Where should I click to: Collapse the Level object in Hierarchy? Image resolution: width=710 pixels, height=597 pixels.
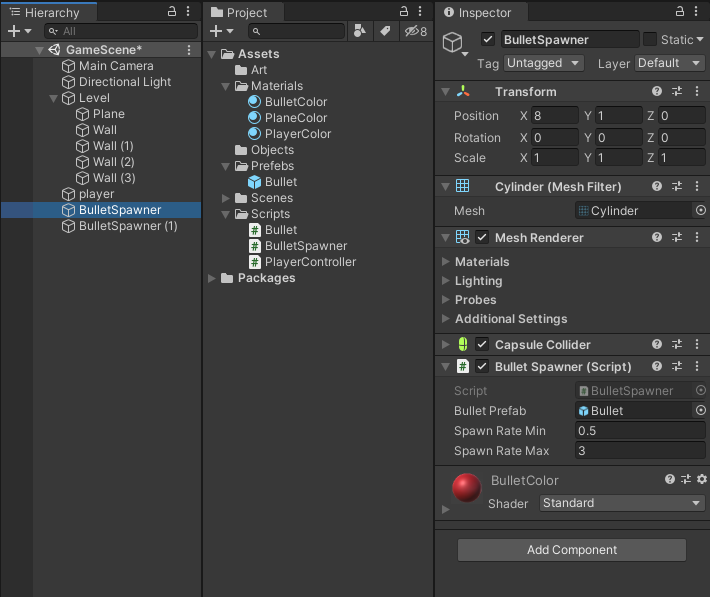[x=53, y=98]
